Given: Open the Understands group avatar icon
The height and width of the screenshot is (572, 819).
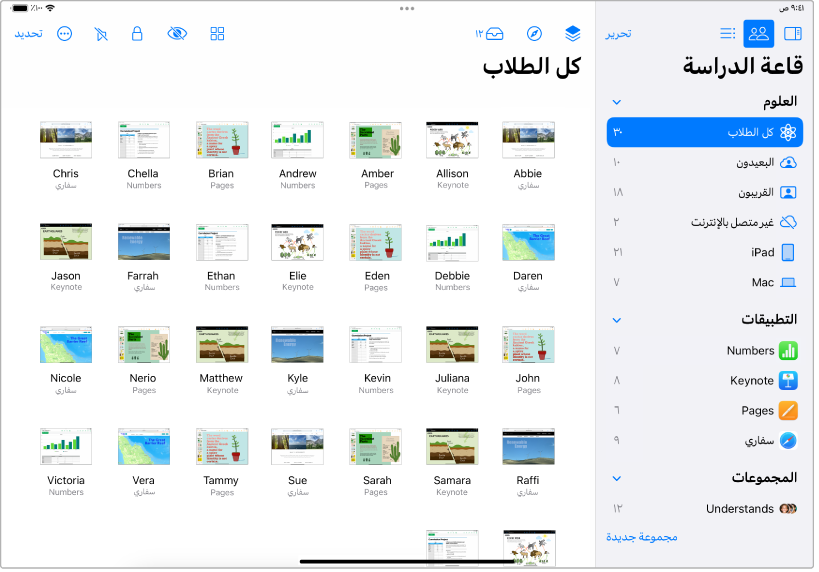Looking at the screenshot, I should tap(788, 508).
